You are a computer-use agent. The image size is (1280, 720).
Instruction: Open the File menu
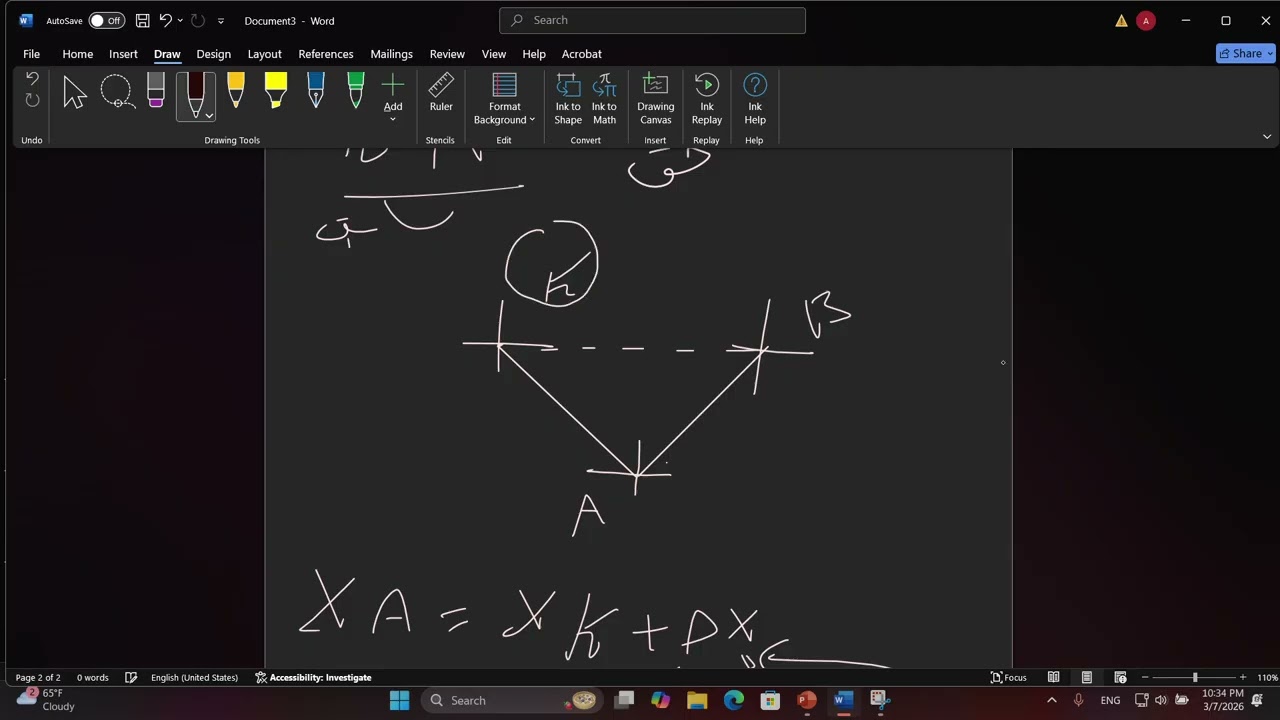[x=32, y=54]
